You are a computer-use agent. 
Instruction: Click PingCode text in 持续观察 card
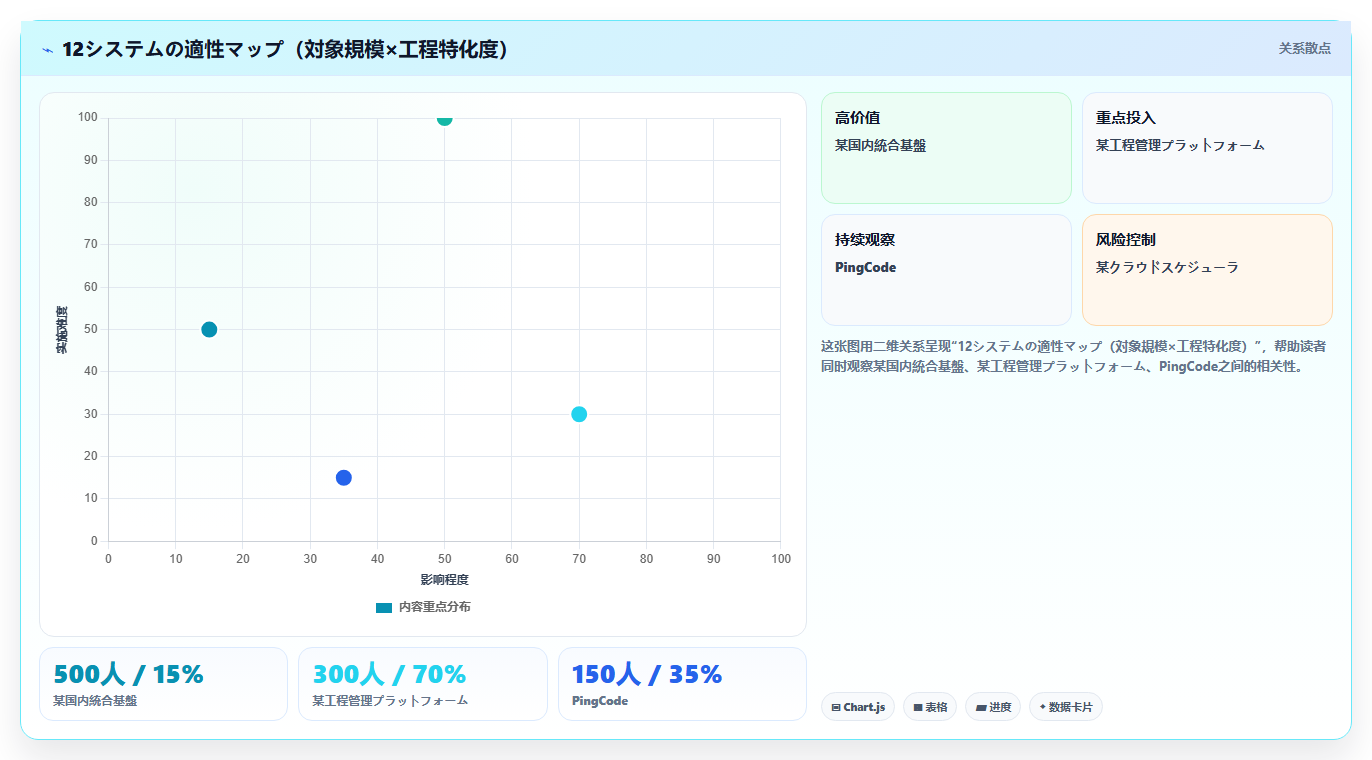coord(865,267)
